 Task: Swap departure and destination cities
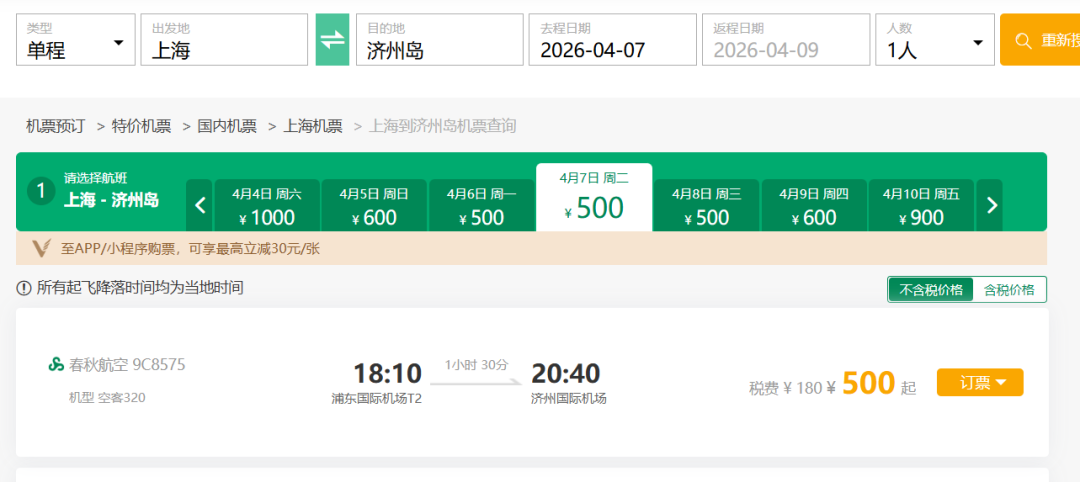click(332, 40)
